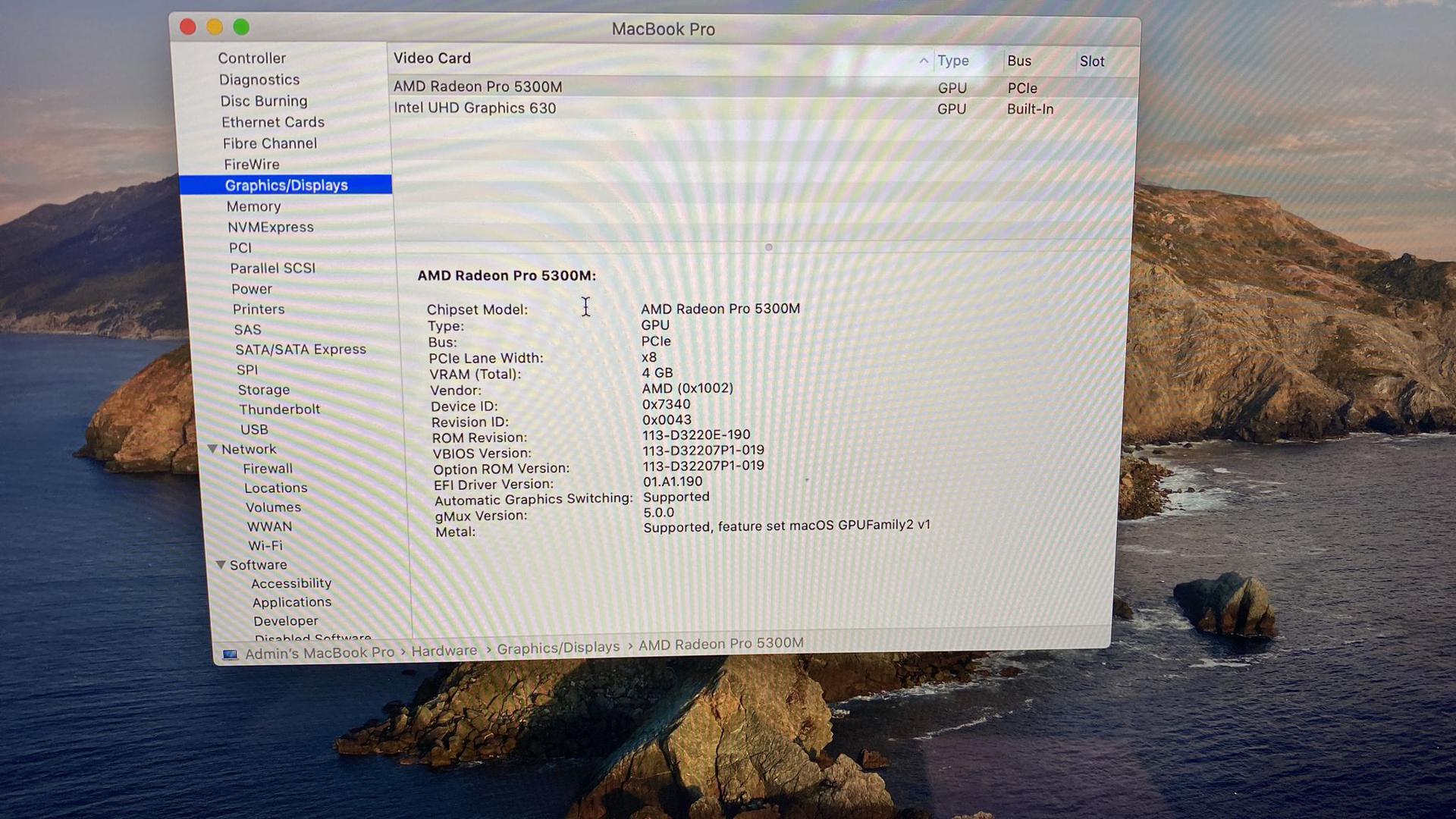Open Disc Burning section
This screenshot has width=1456, height=819.
point(264,101)
